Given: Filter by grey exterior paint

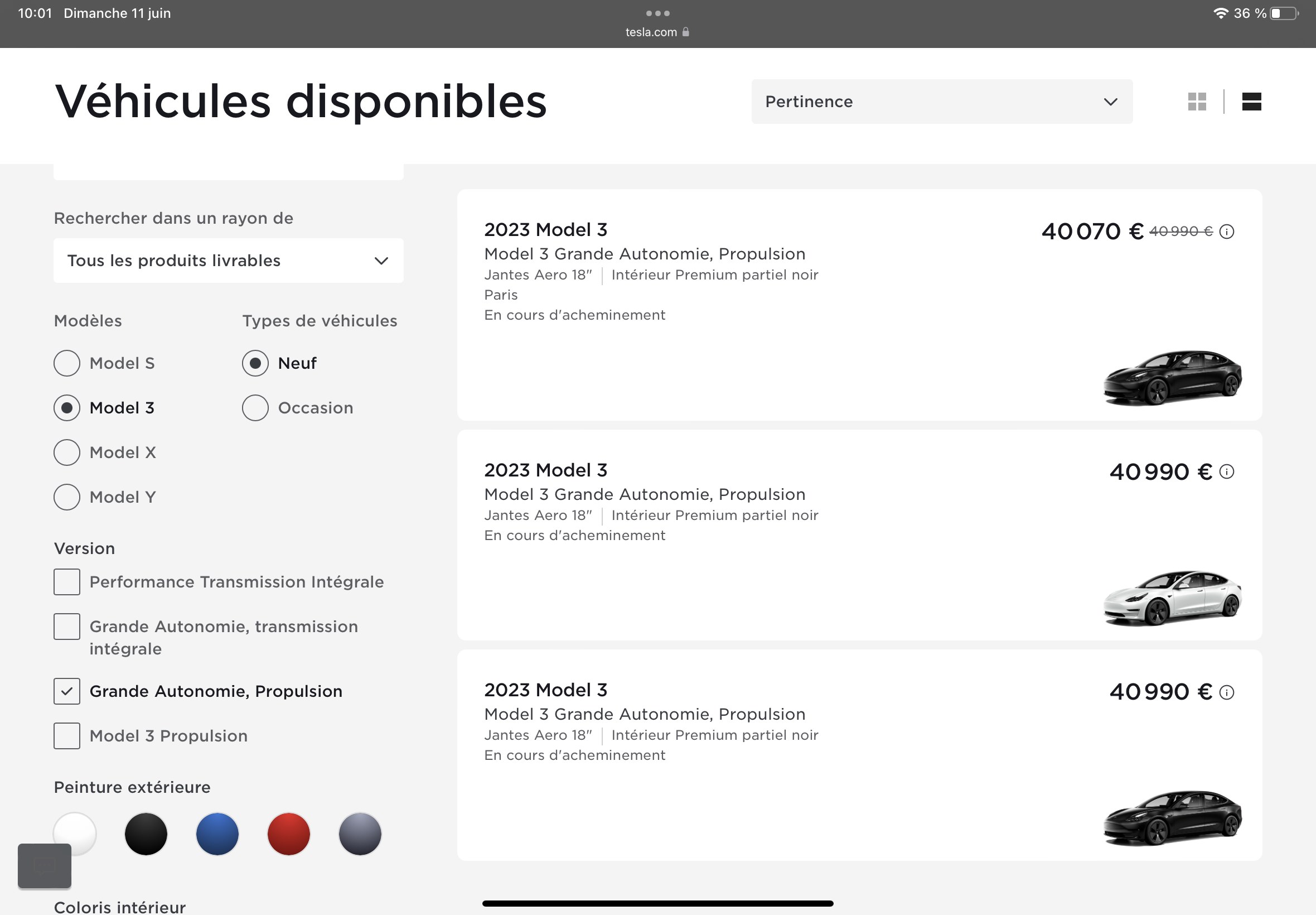Looking at the screenshot, I should pos(360,834).
